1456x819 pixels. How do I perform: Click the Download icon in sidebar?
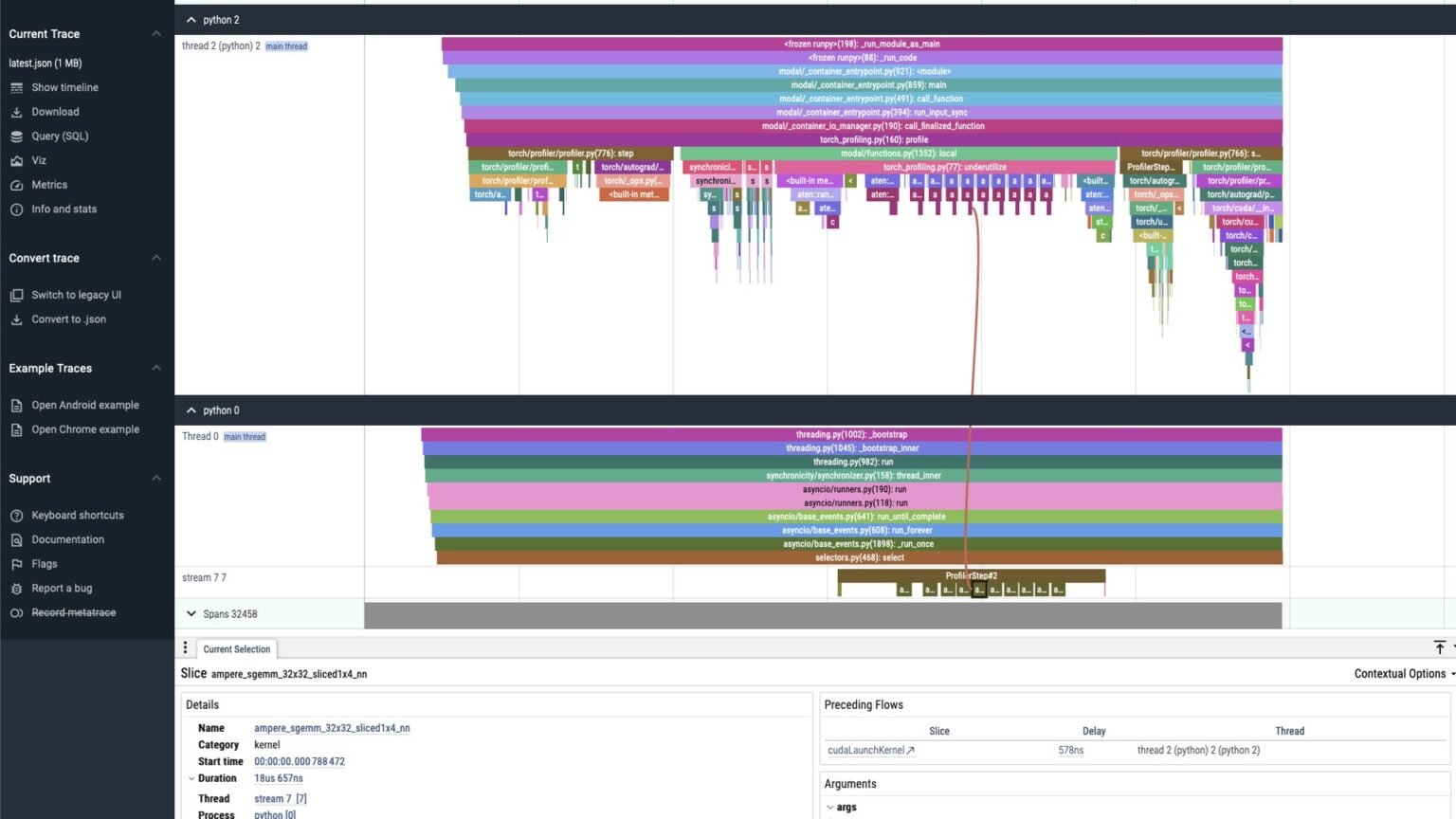[16, 112]
